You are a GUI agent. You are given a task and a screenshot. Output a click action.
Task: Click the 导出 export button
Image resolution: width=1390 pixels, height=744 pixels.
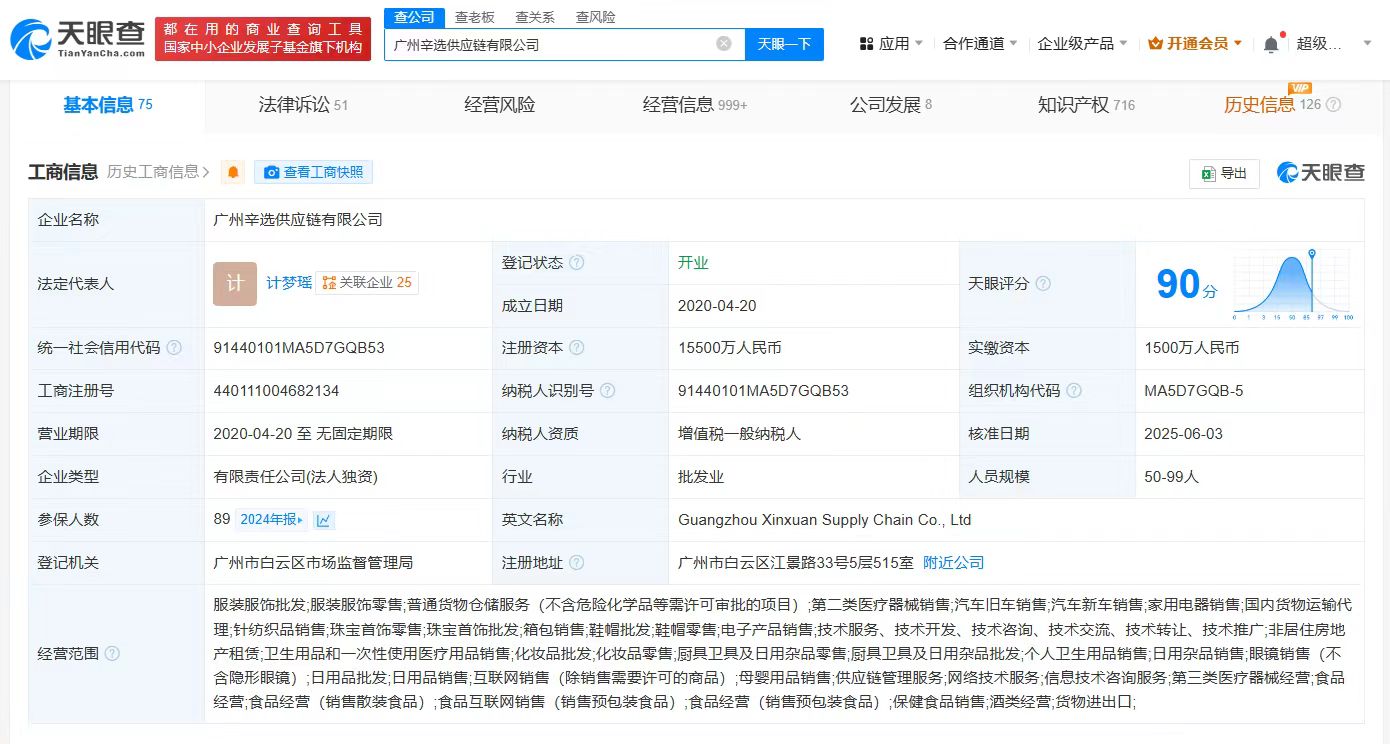pyautogui.click(x=1224, y=173)
